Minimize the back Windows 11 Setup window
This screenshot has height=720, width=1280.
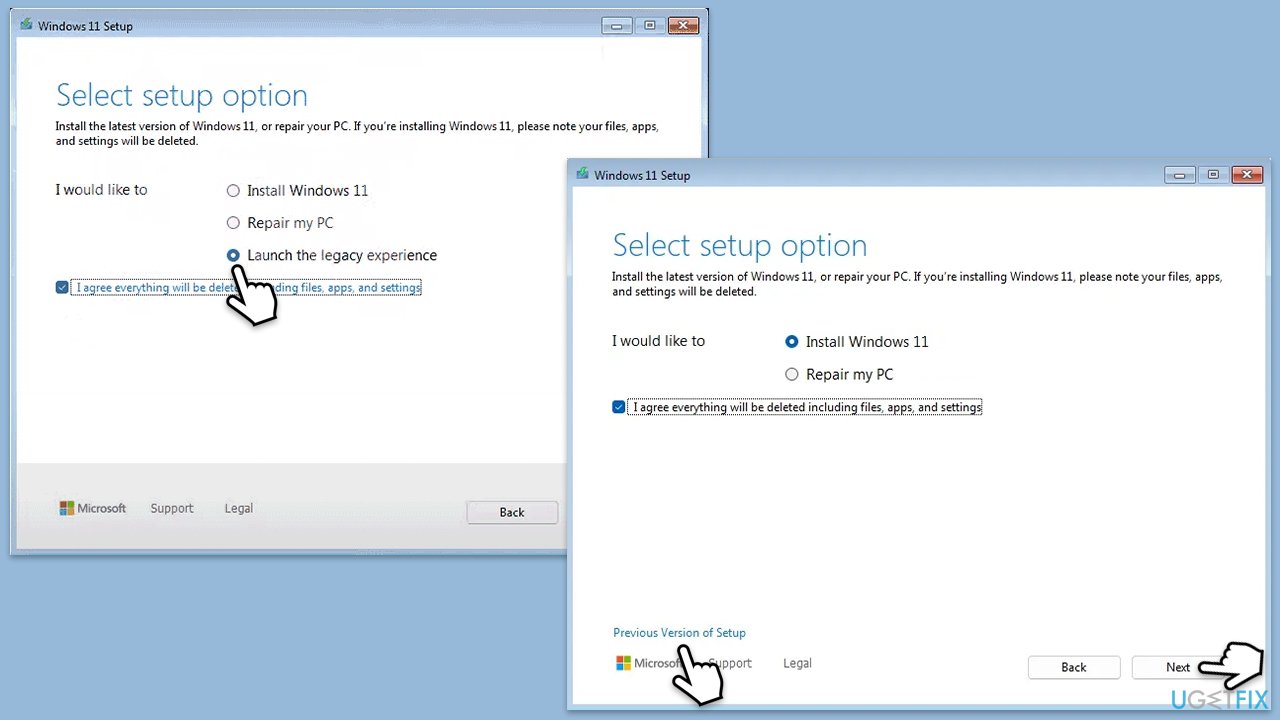click(x=618, y=25)
